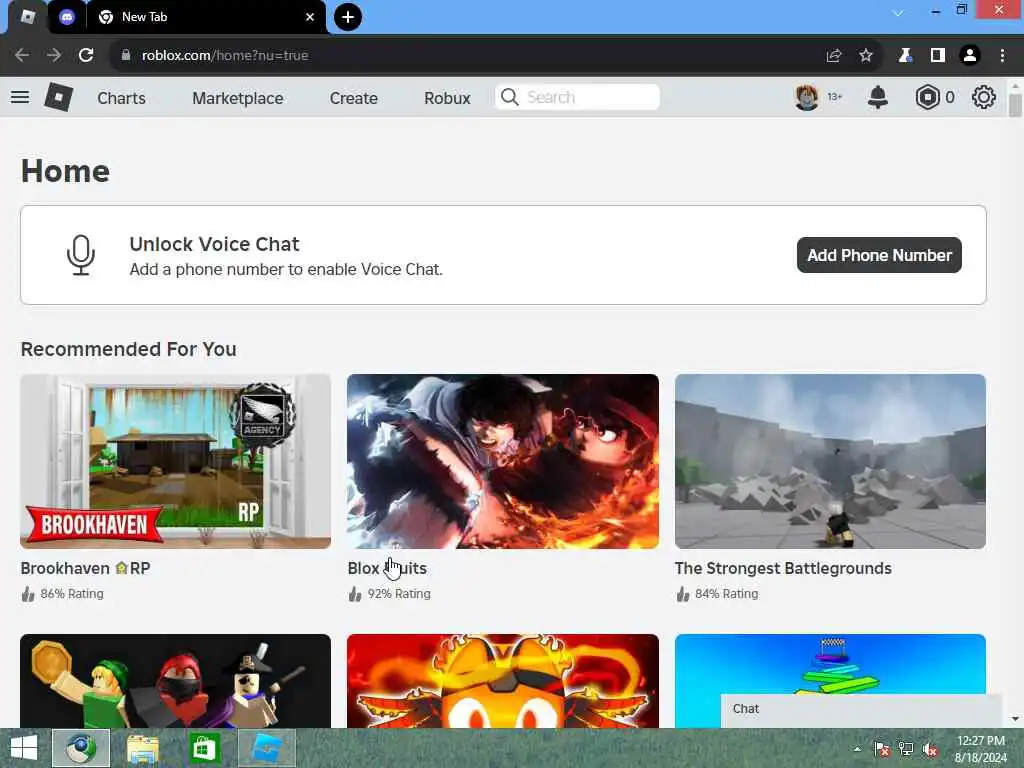The height and width of the screenshot is (768, 1024).
Task: Click the share page icon
Action: click(834, 56)
